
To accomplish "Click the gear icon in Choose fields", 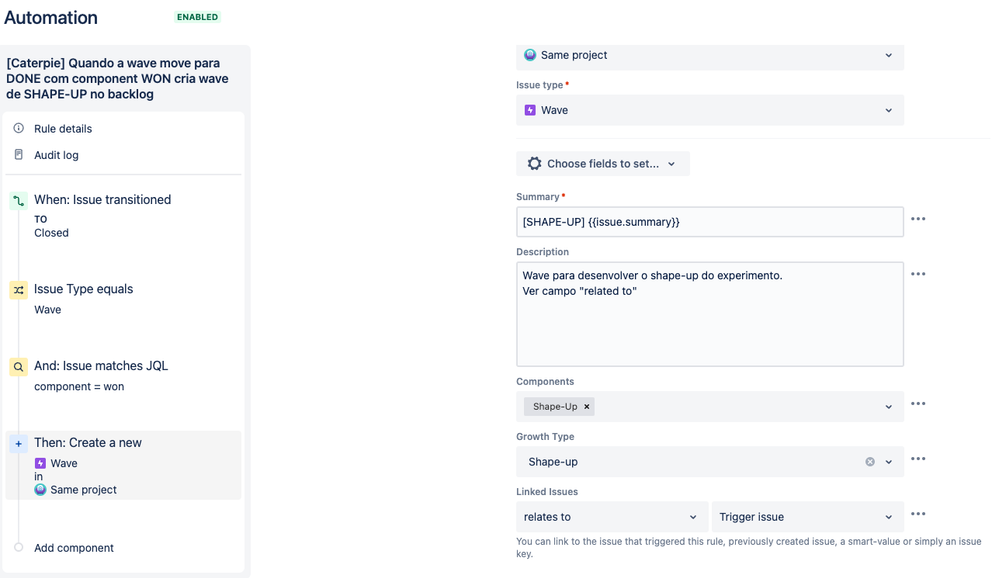I will [x=535, y=164].
